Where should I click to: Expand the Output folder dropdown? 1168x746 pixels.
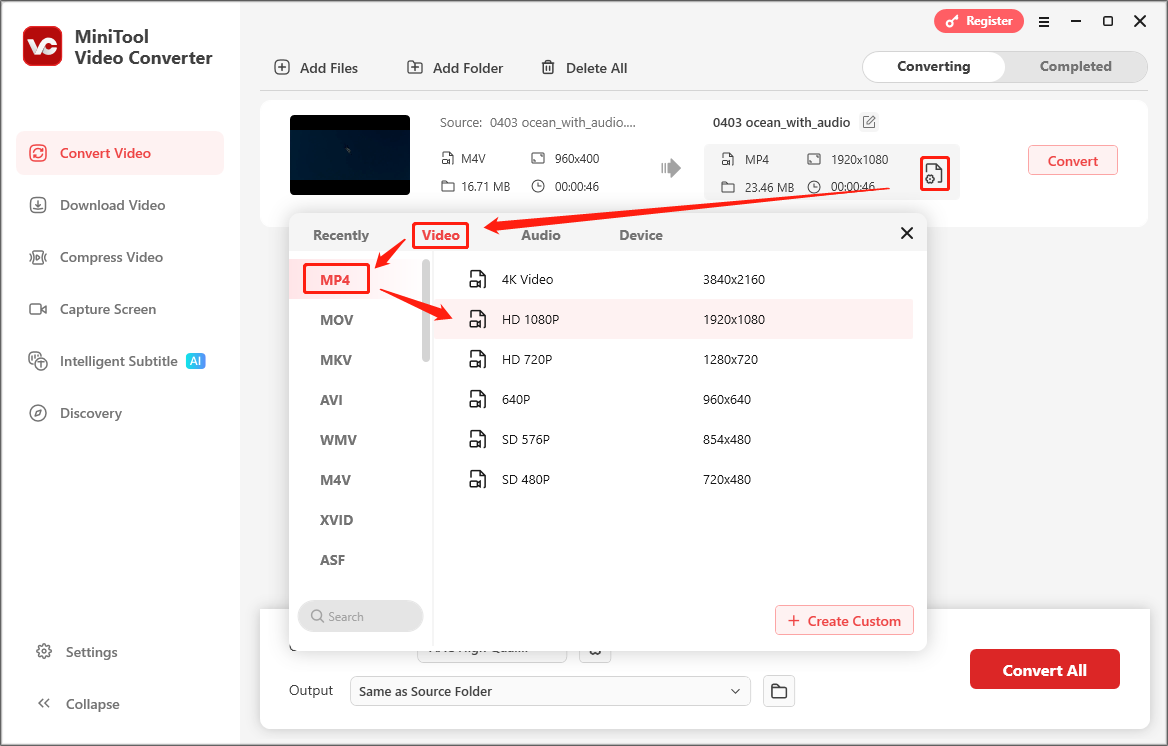pyautogui.click(x=550, y=691)
